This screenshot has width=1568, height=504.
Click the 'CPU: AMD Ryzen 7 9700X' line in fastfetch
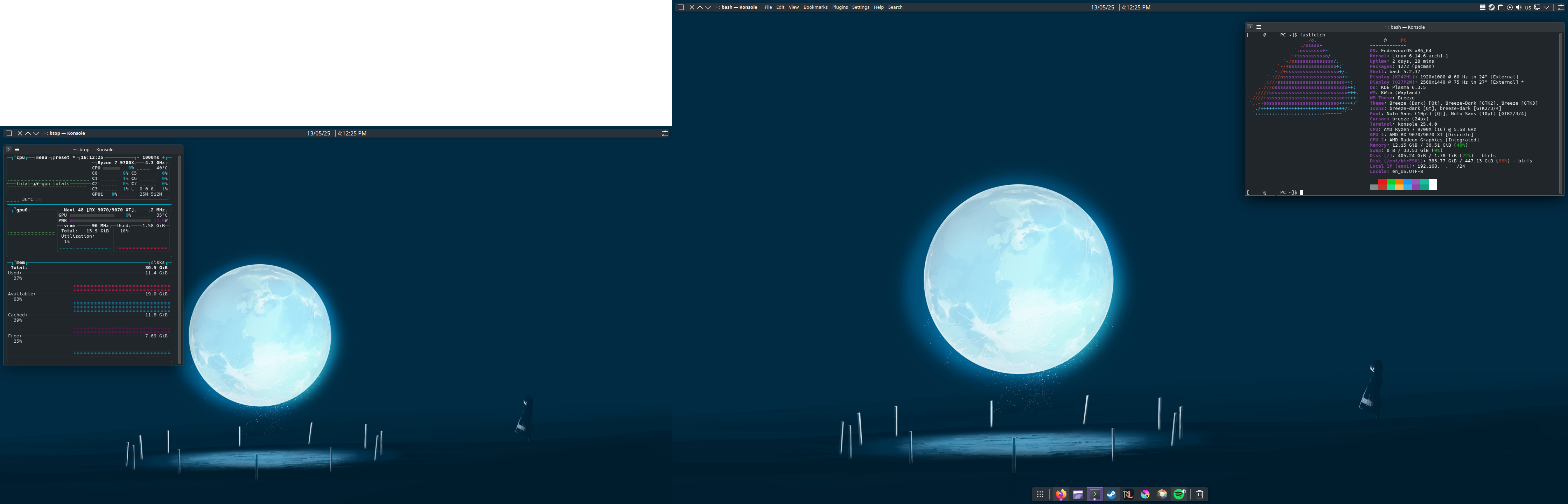[1422, 129]
